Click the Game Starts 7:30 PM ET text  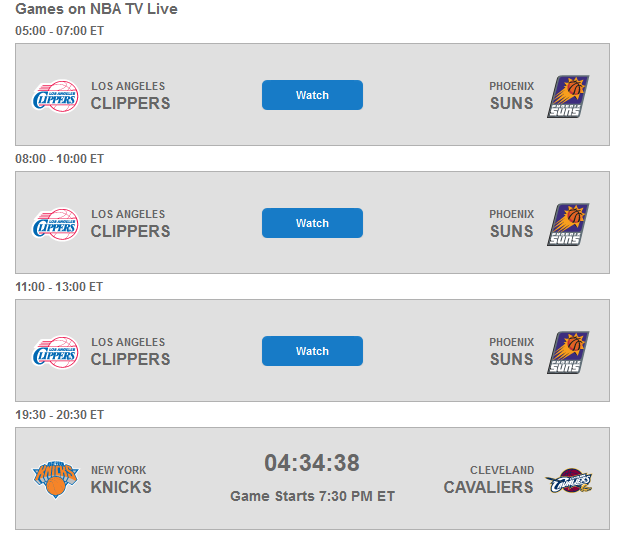pos(312,496)
